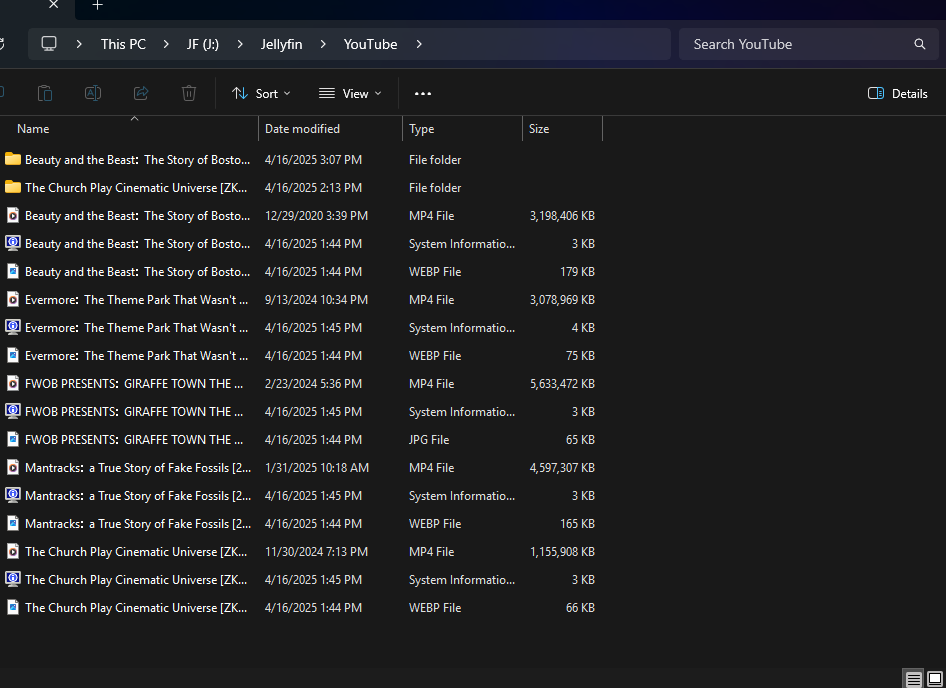Screen dimensions: 946x688
Task: Click the Share icon in toolbar
Action: (141, 93)
